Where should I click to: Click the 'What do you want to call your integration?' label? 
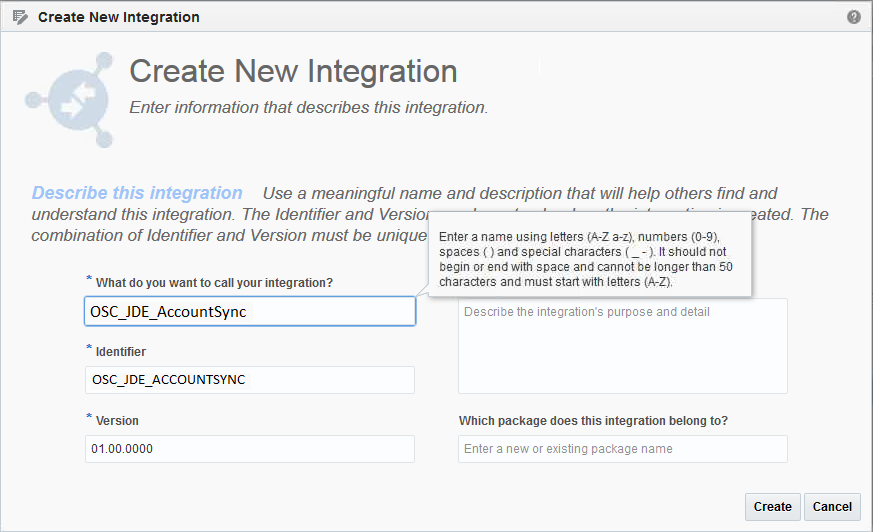214,283
